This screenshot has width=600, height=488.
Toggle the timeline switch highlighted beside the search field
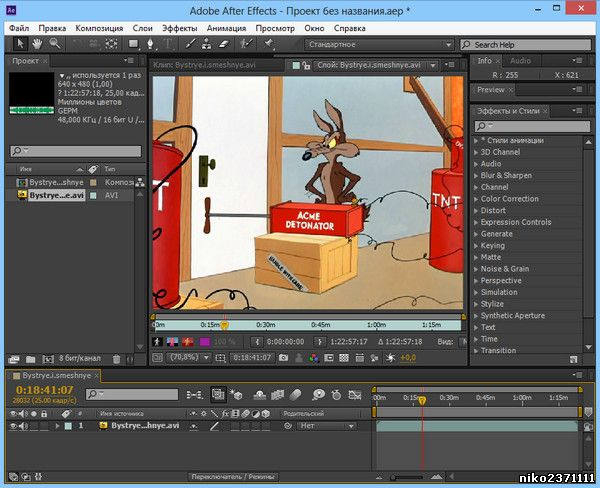217,395
